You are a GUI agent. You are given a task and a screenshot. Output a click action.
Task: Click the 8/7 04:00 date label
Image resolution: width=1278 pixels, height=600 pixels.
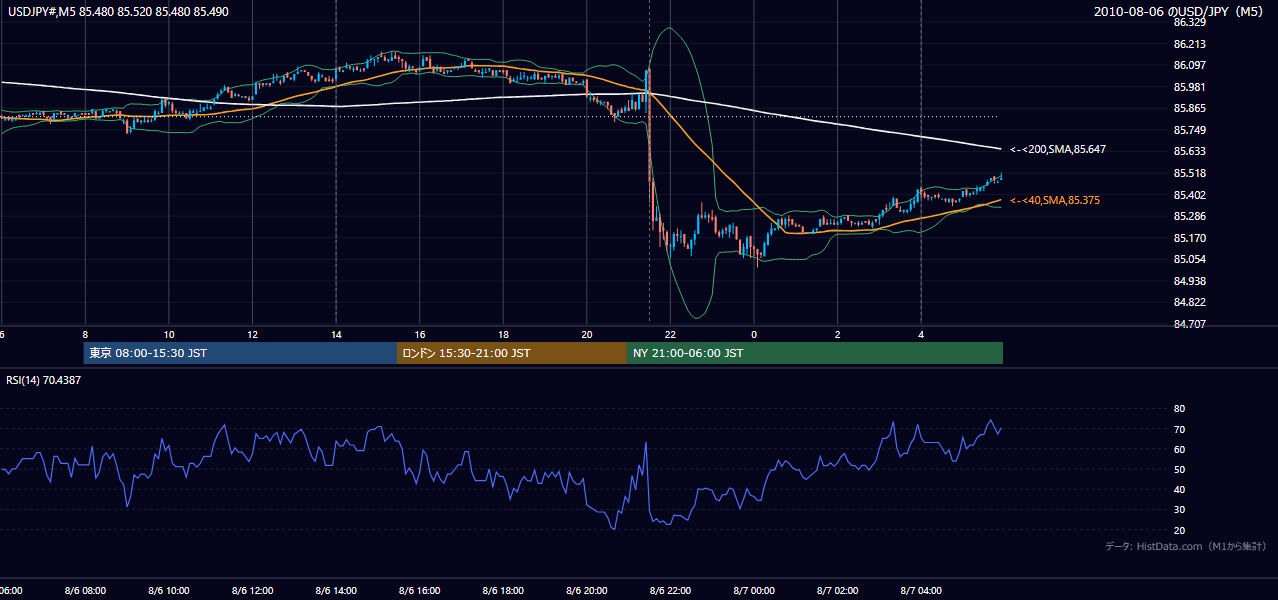pos(921,591)
